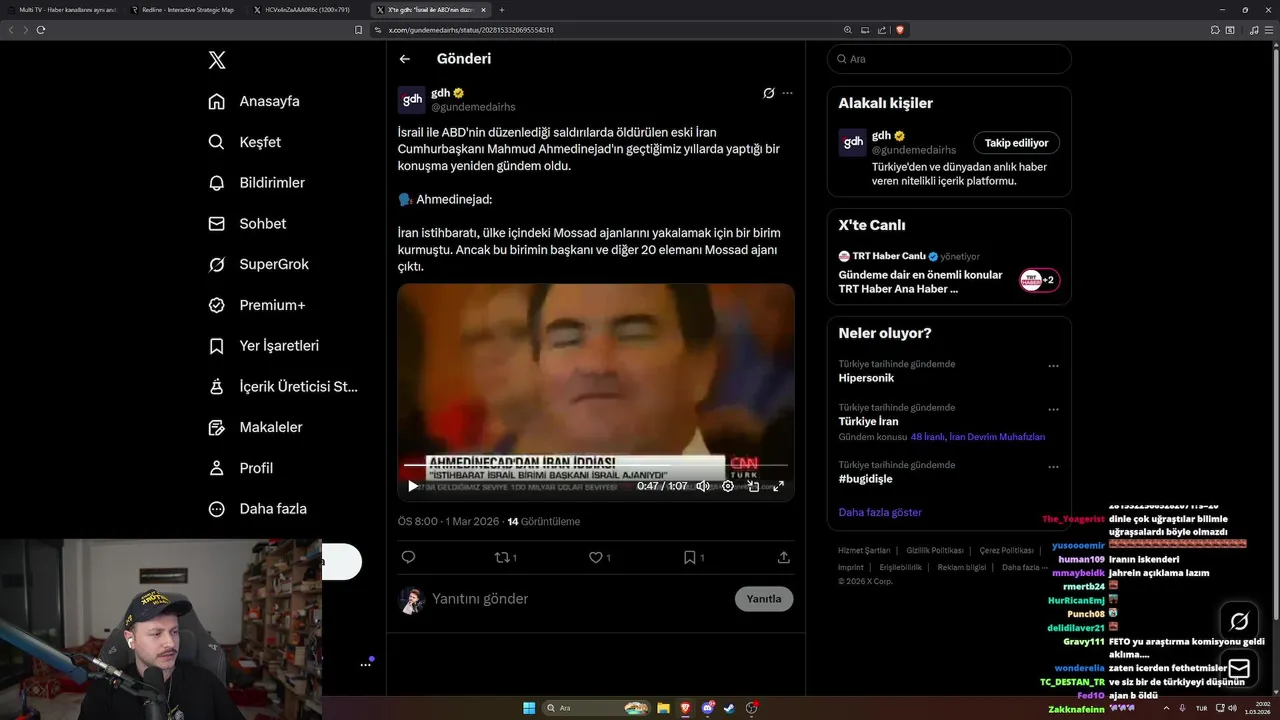Open @gundemedairhs handle on post
The height and width of the screenshot is (720, 1280).
coord(473,107)
